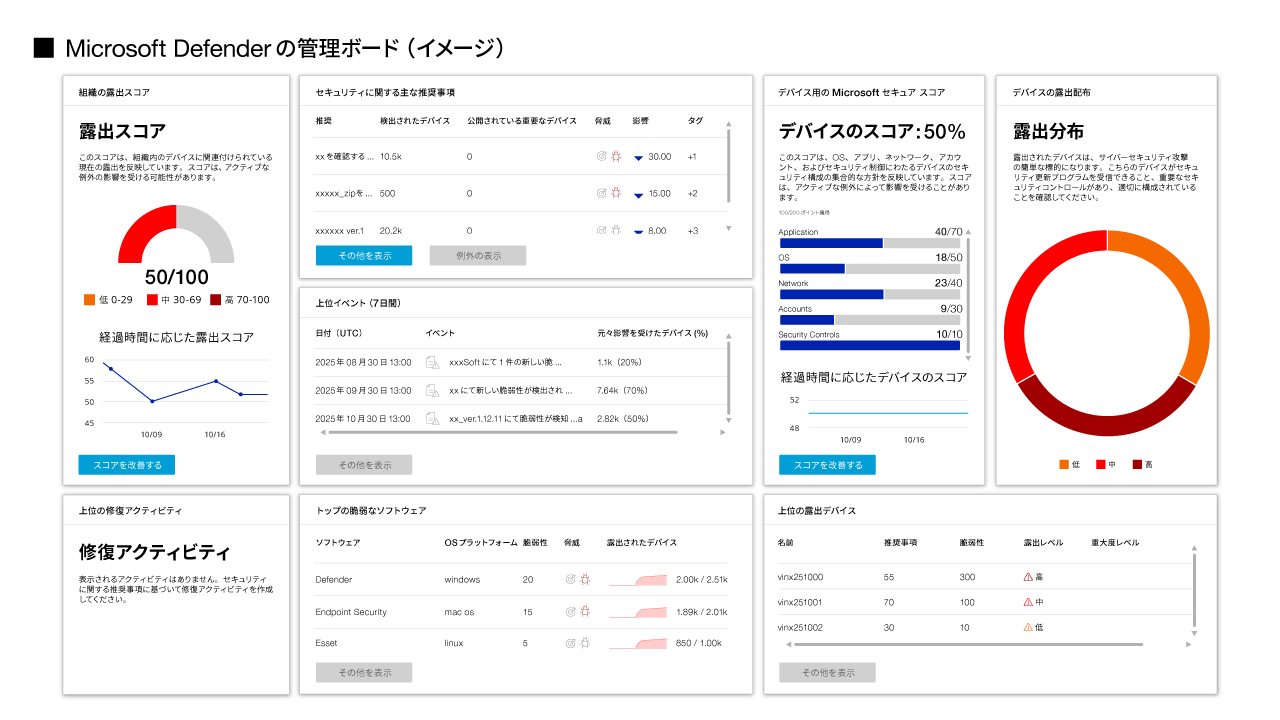This screenshot has width=1280, height=720.
Task: Click the orange warning triangle for vinx251002
Action: 1028,627
